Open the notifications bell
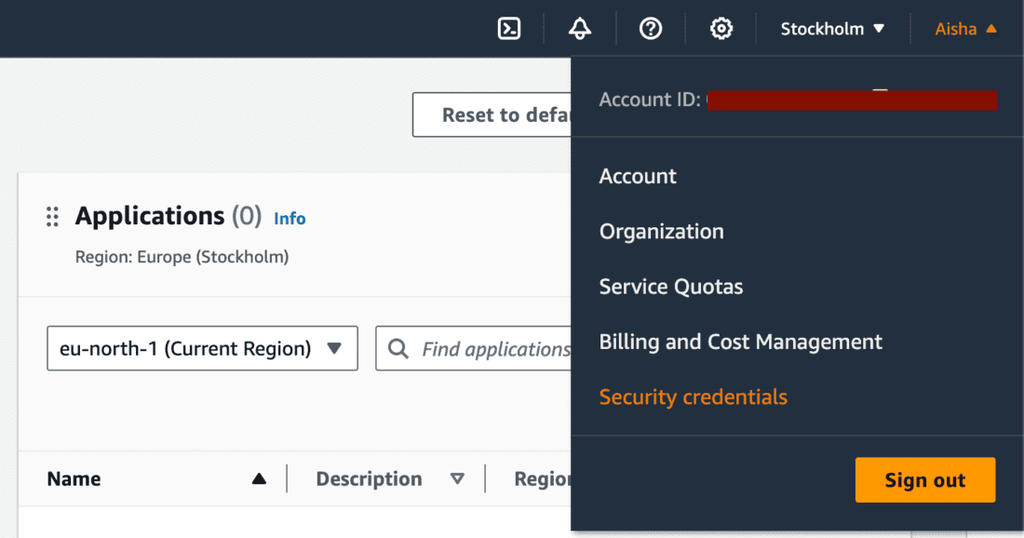 point(580,29)
